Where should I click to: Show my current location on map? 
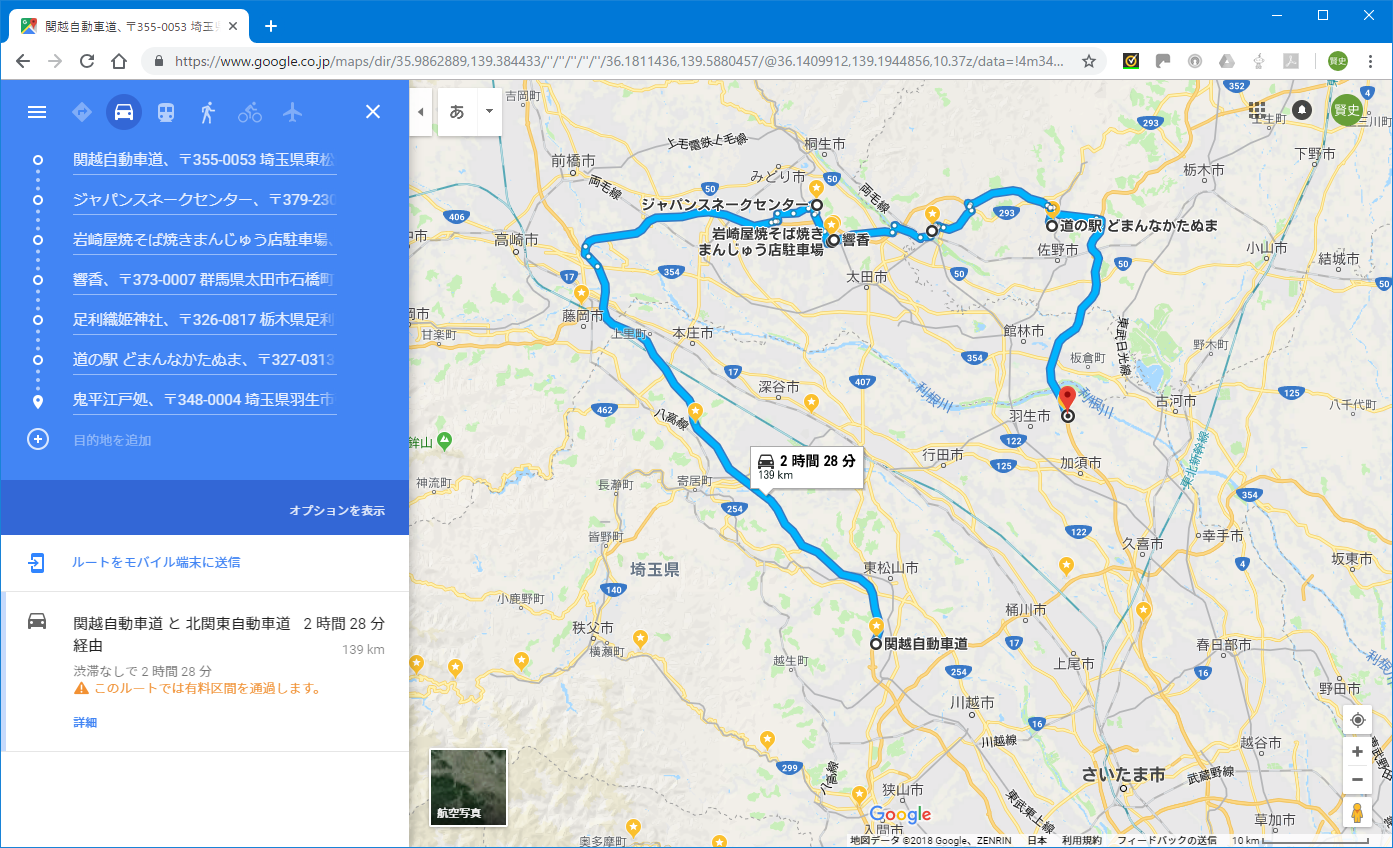point(1357,720)
